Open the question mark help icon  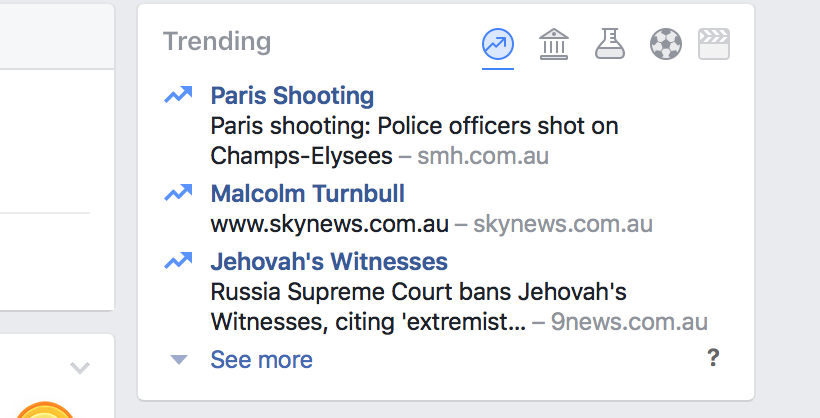pos(713,358)
